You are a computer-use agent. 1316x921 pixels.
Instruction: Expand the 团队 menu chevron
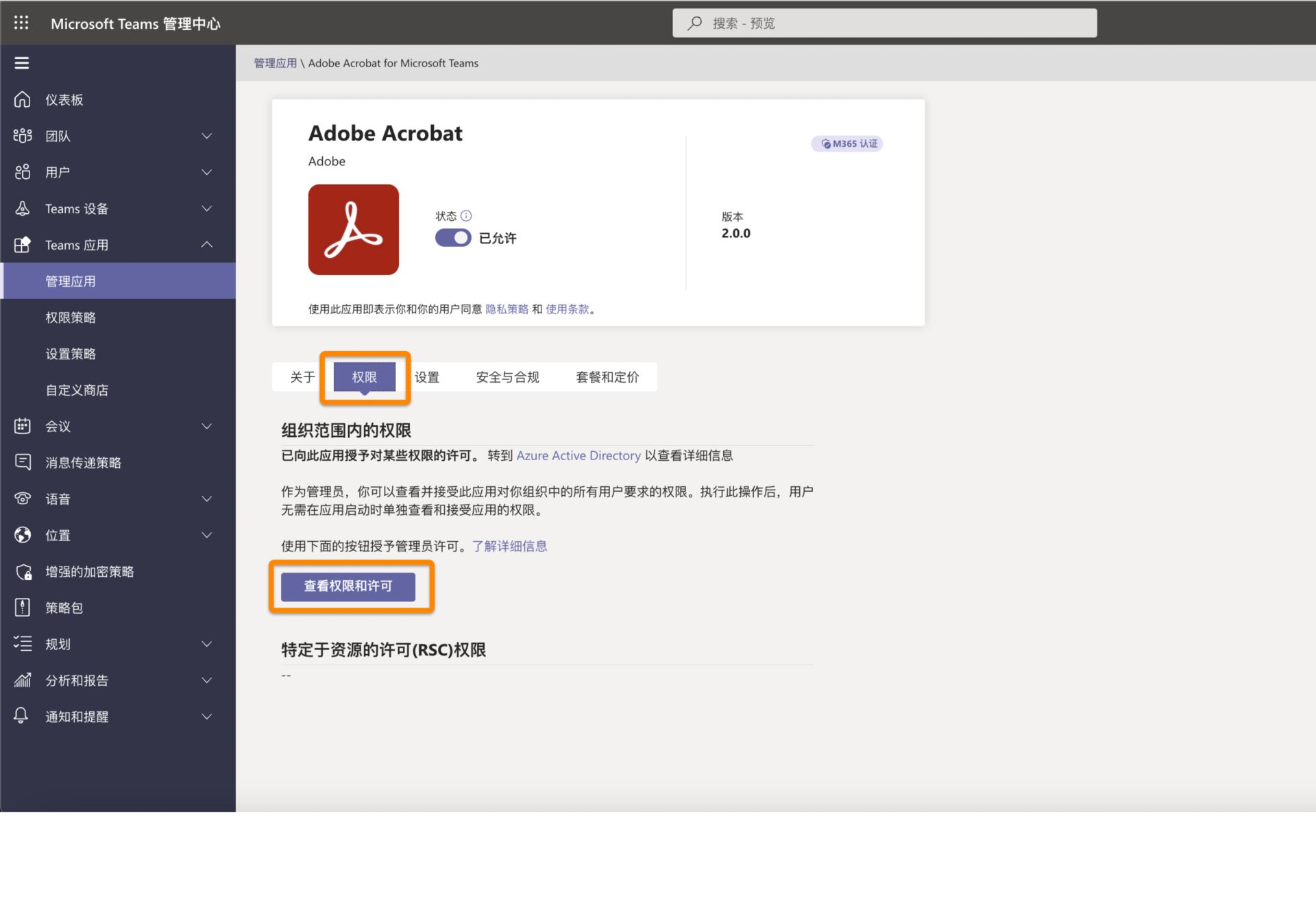point(207,136)
